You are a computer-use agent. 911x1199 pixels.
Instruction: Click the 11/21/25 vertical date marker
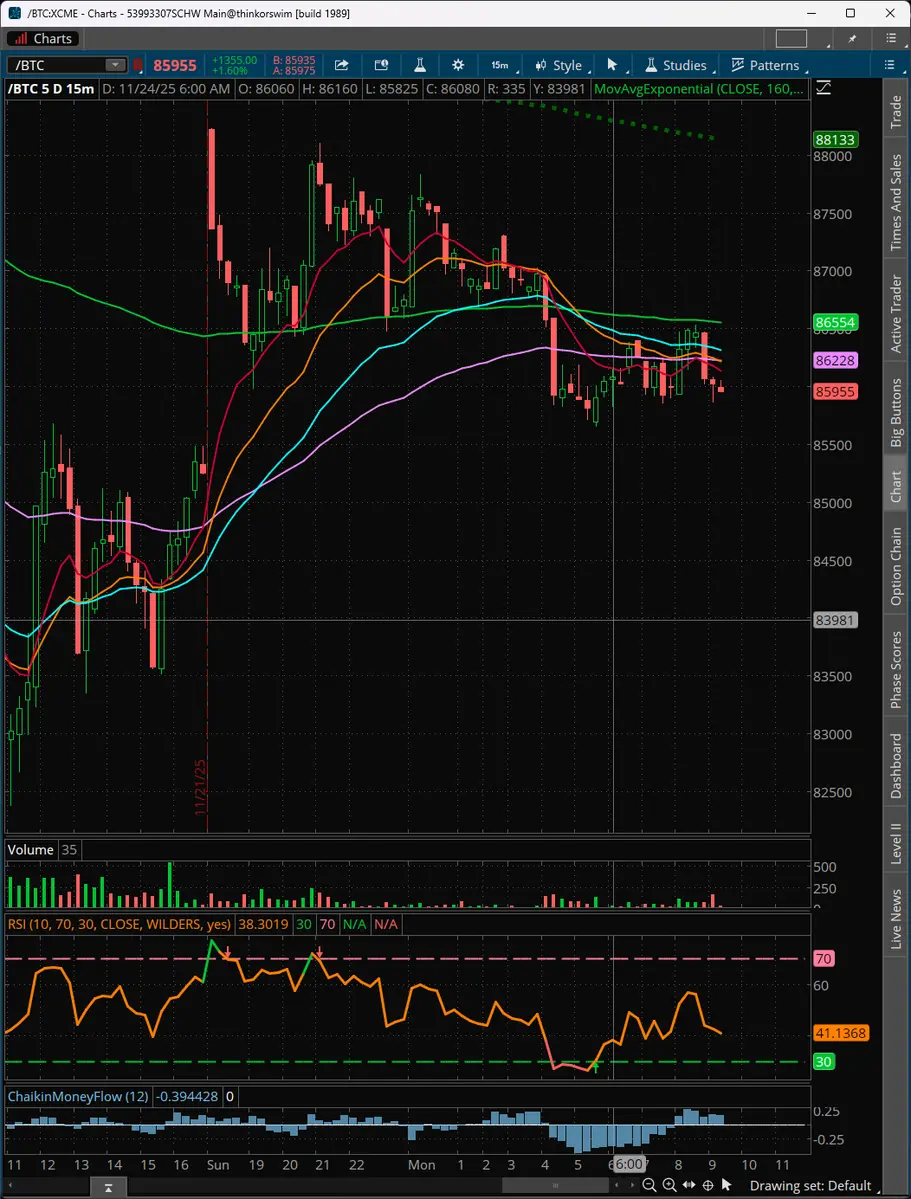tap(201, 787)
